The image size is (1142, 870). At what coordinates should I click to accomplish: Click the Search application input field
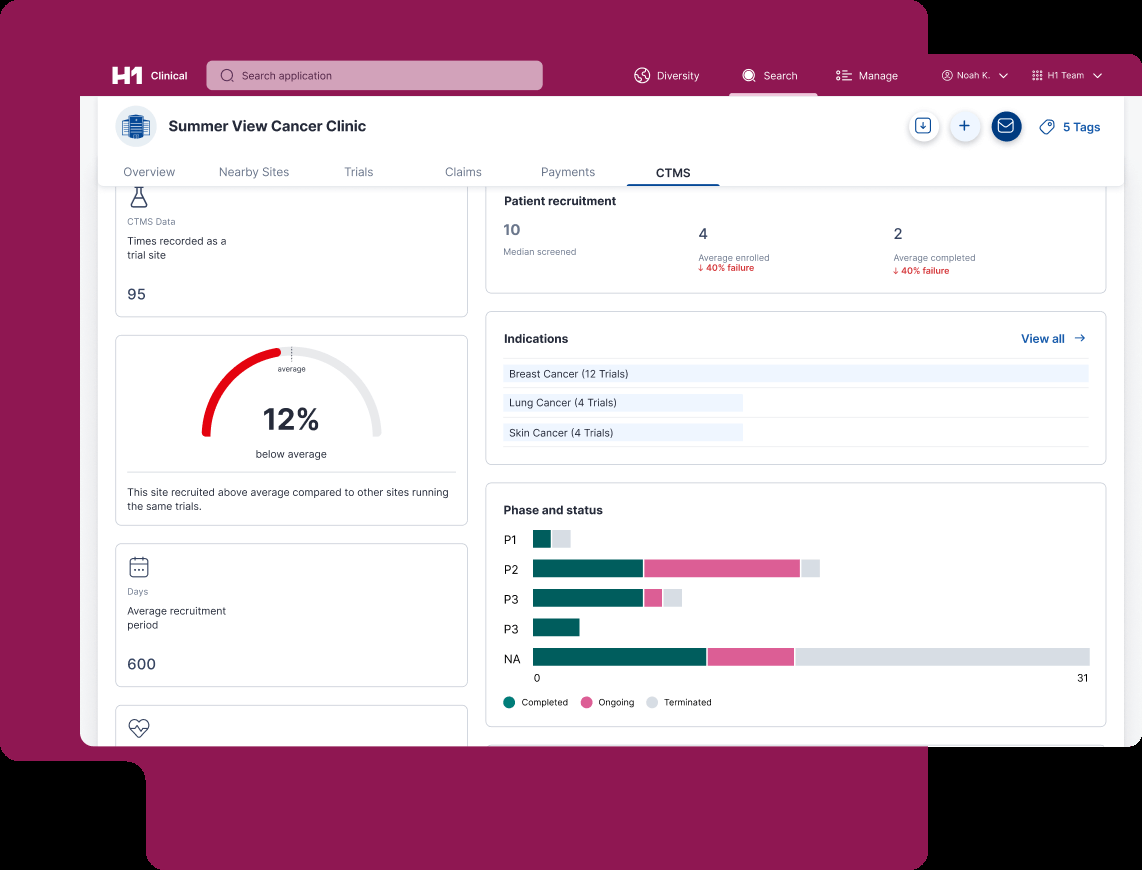[x=375, y=76]
